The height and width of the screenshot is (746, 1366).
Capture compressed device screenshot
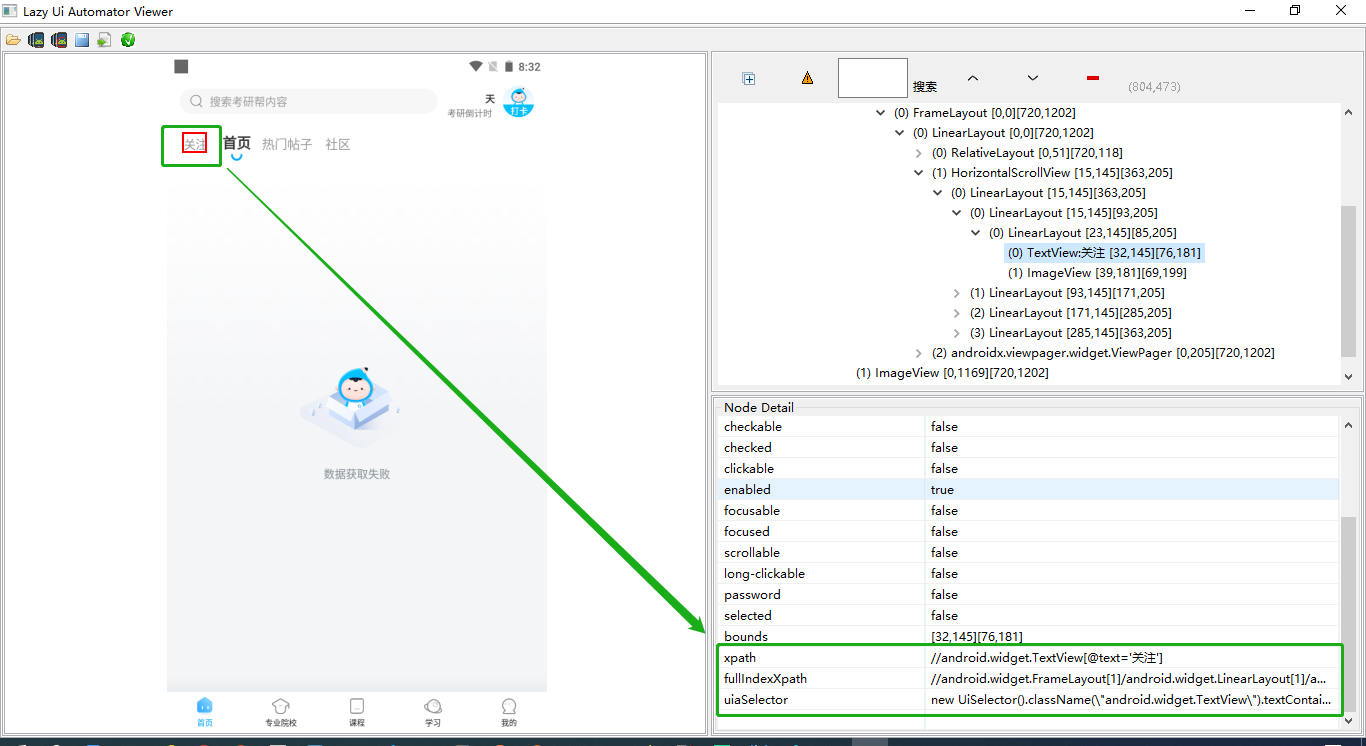[x=59, y=39]
